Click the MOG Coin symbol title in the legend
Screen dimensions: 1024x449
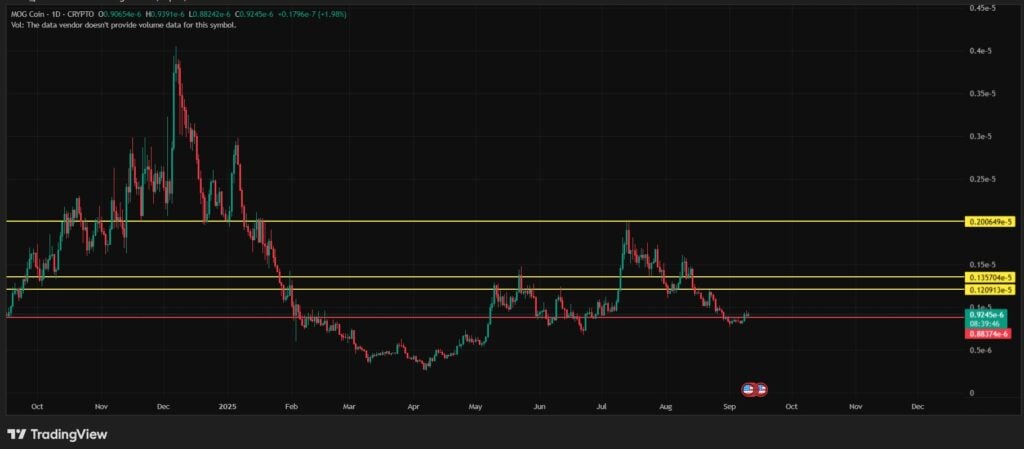point(29,14)
